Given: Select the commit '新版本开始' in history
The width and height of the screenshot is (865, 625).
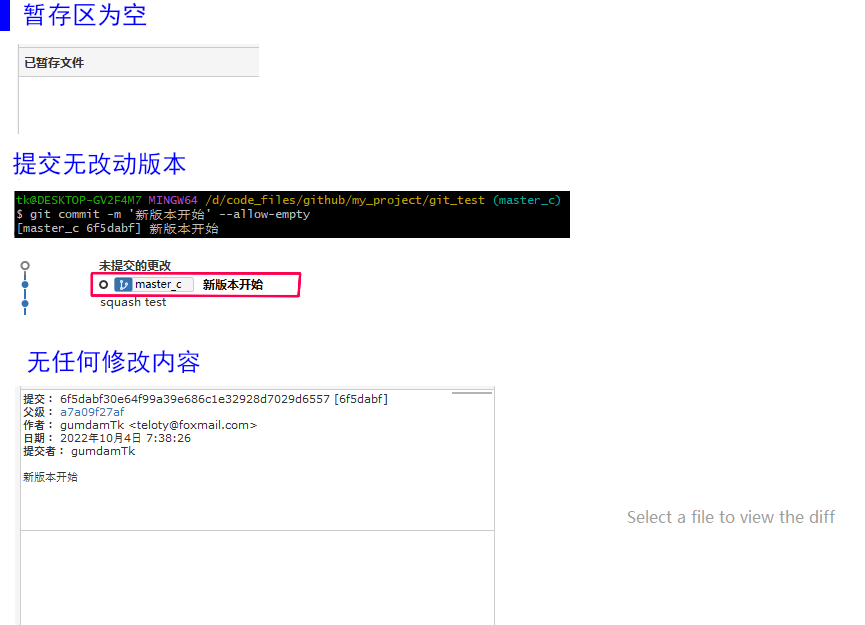Looking at the screenshot, I should (x=232, y=285).
